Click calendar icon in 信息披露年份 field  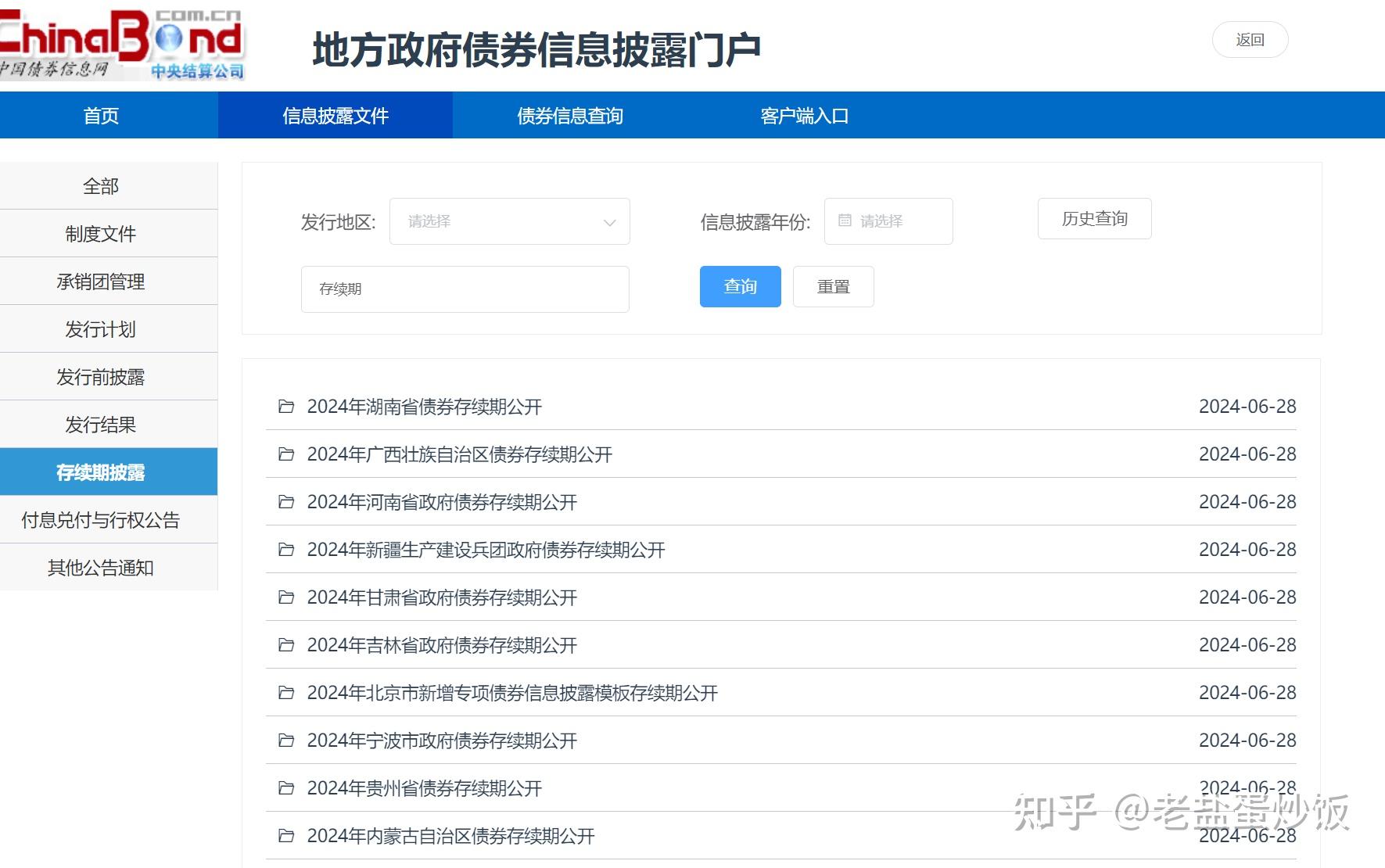tap(845, 221)
